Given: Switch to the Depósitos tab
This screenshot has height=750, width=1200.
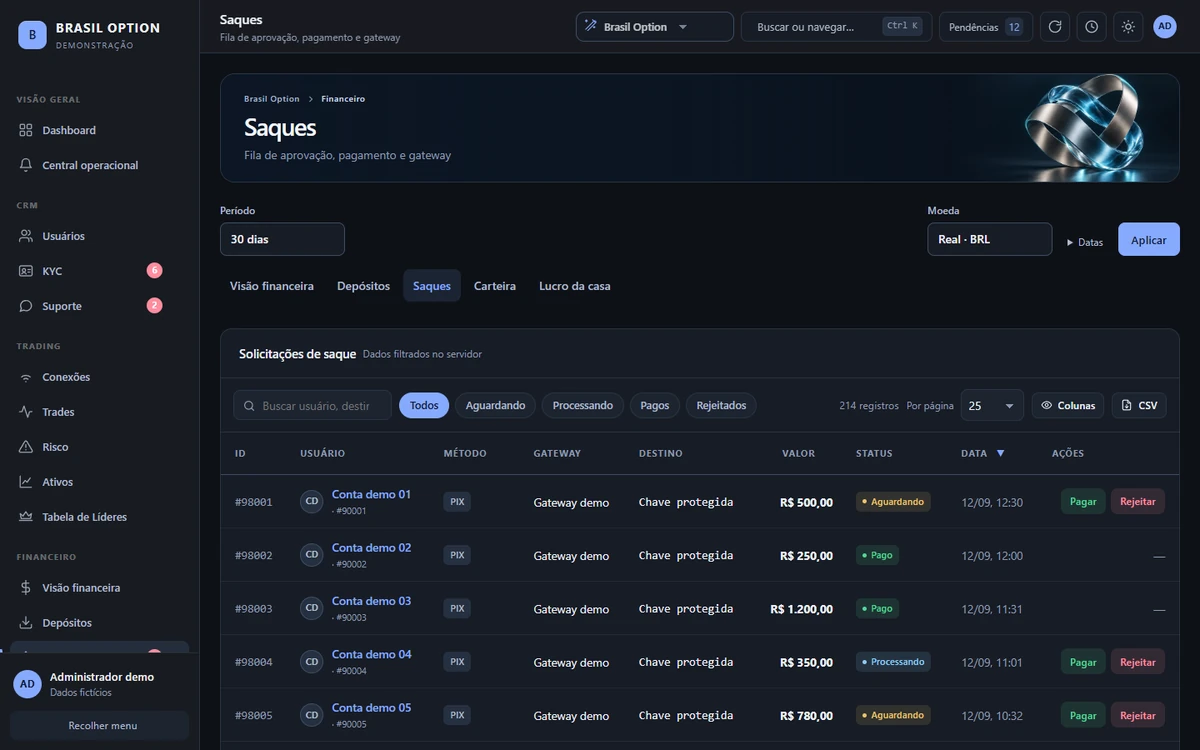Looking at the screenshot, I should 364,286.
